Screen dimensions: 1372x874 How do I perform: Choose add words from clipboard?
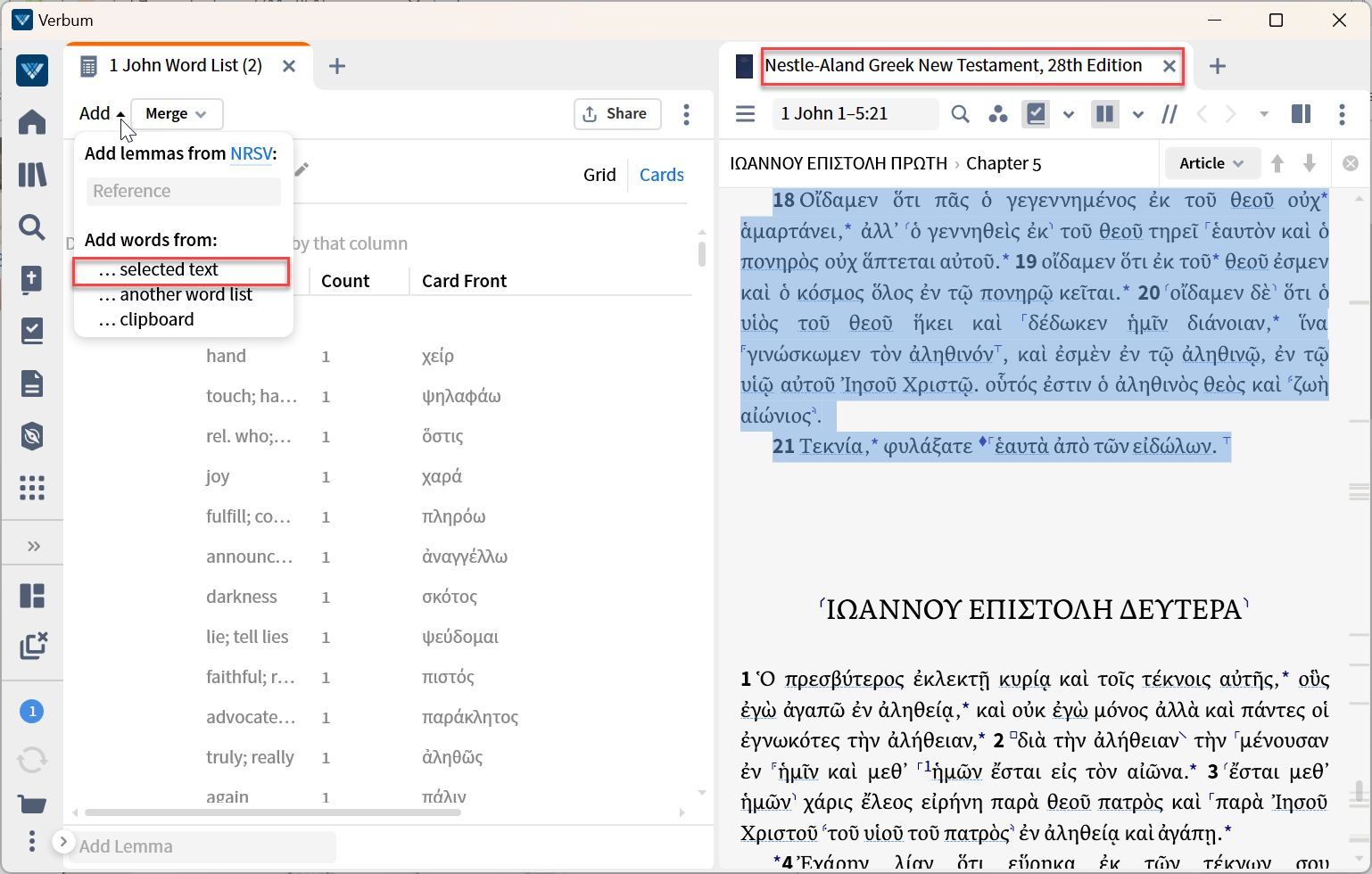[145, 319]
